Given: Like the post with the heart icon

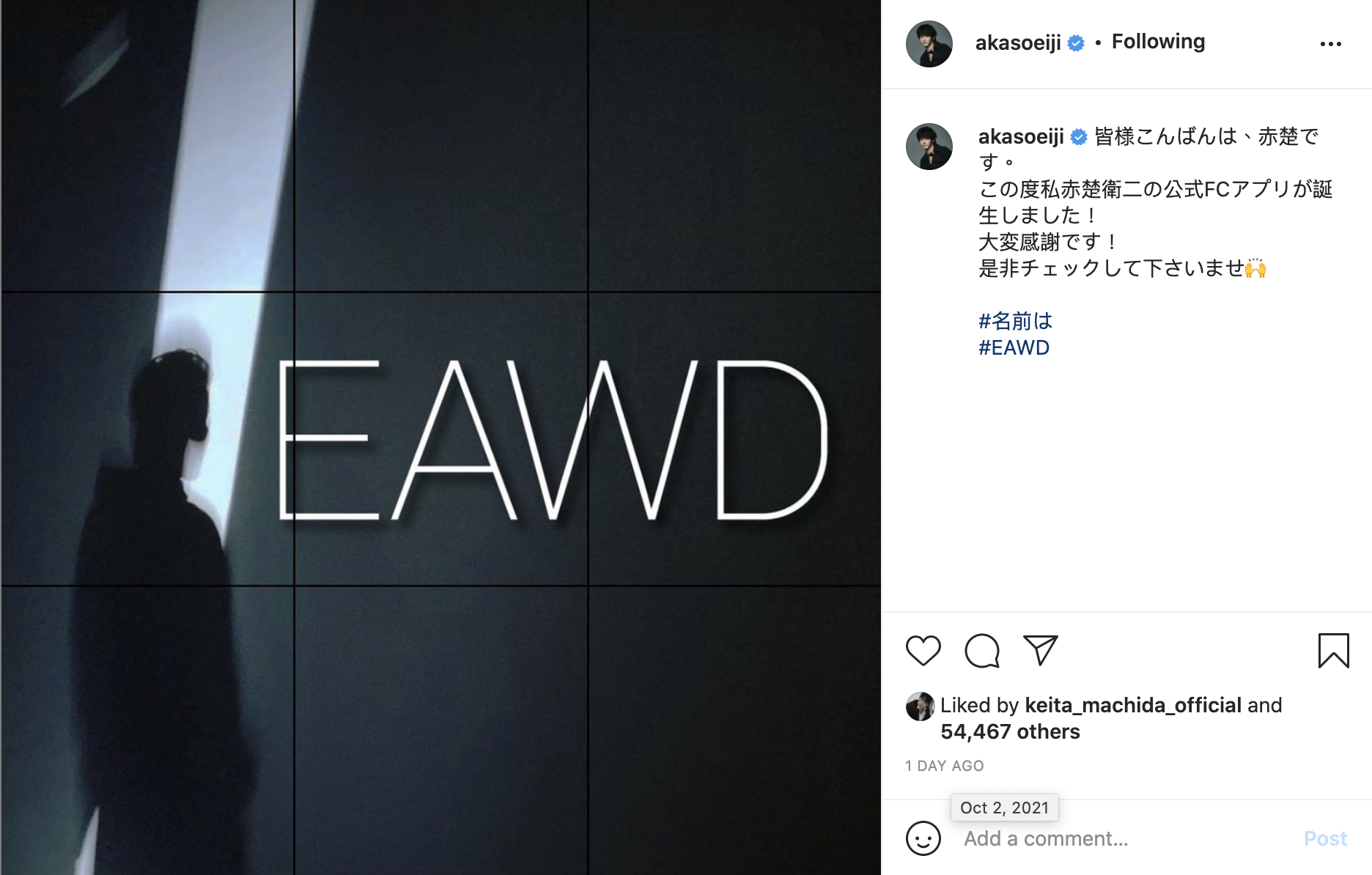Looking at the screenshot, I should (x=923, y=651).
